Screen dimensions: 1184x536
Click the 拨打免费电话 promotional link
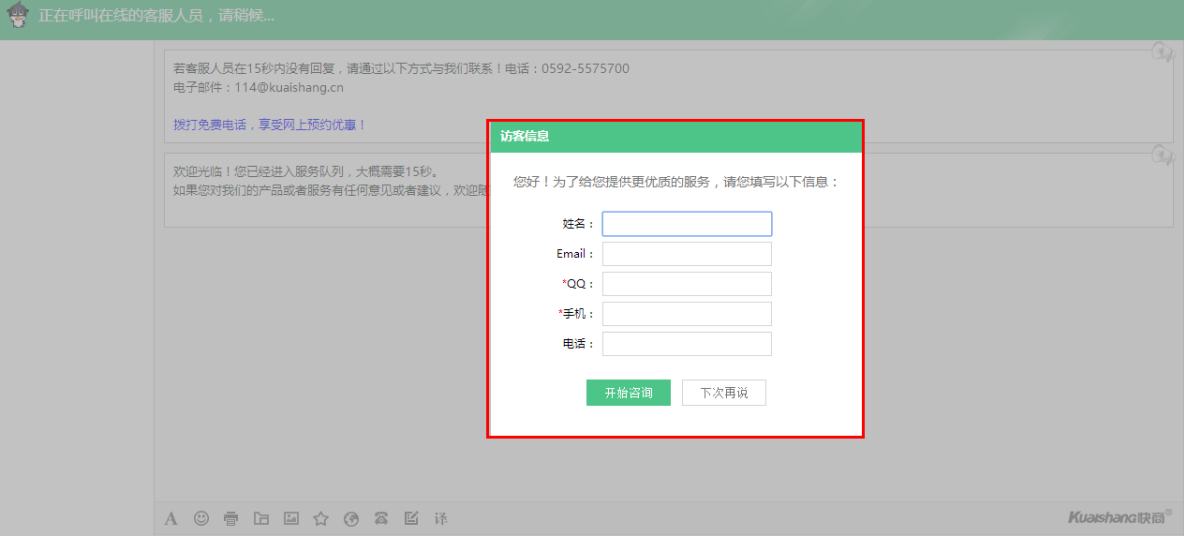point(270,125)
